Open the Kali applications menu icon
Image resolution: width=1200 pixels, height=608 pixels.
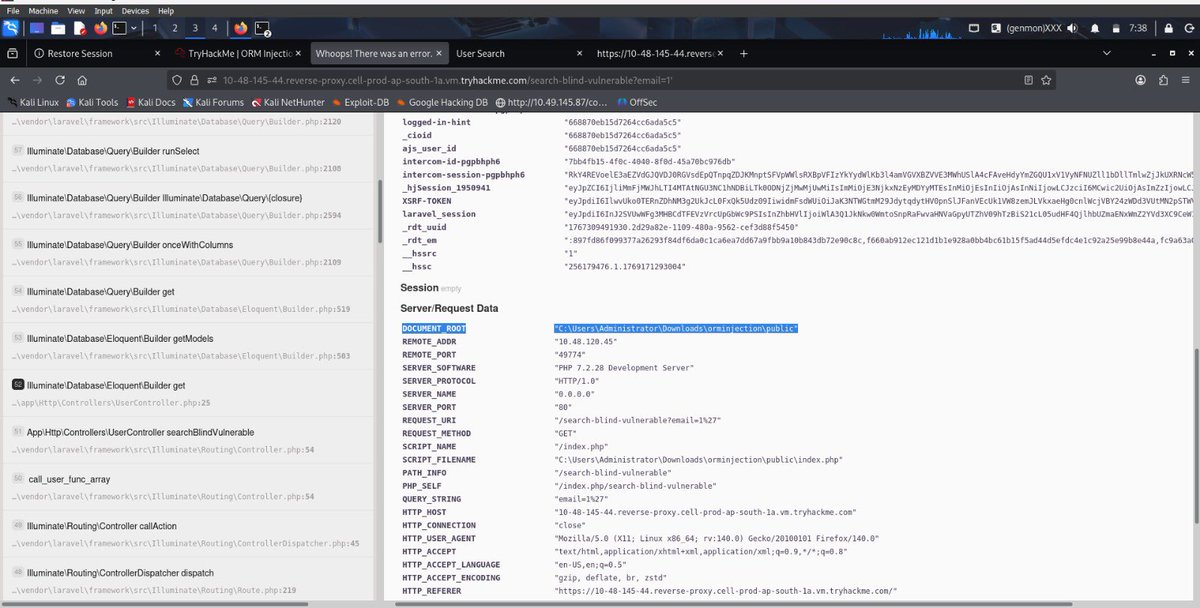[10, 28]
